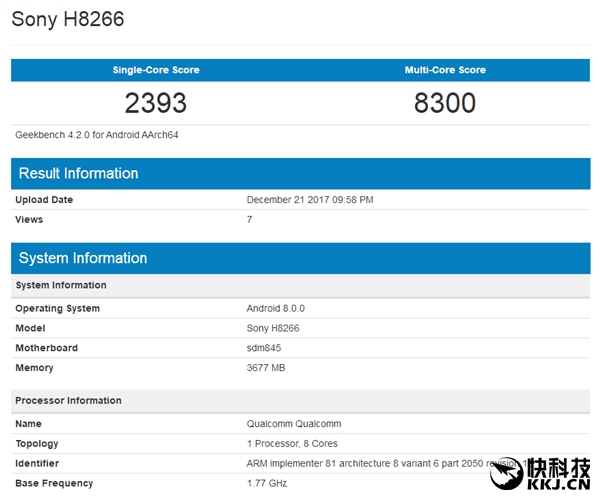Screen dimensions: 600x500
Task: Click the Identifier label
Action: pos(37,464)
